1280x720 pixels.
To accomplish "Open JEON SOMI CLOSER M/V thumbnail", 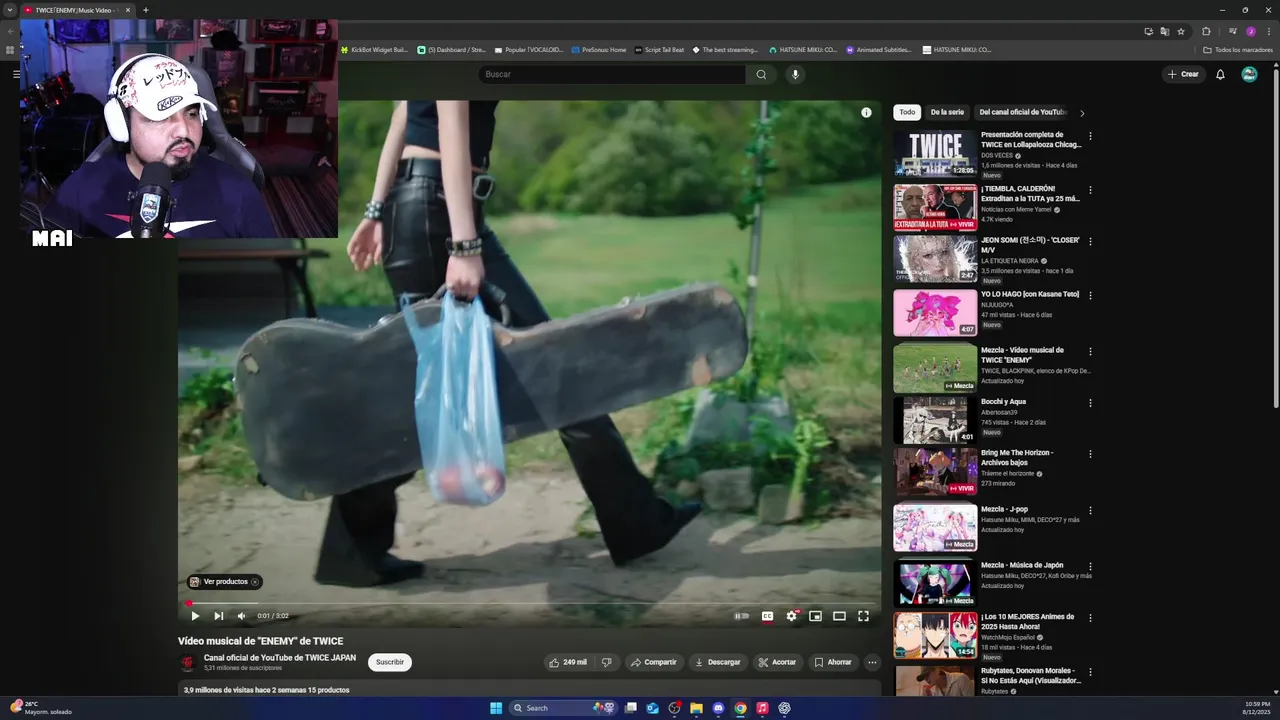I will [x=935, y=259].
